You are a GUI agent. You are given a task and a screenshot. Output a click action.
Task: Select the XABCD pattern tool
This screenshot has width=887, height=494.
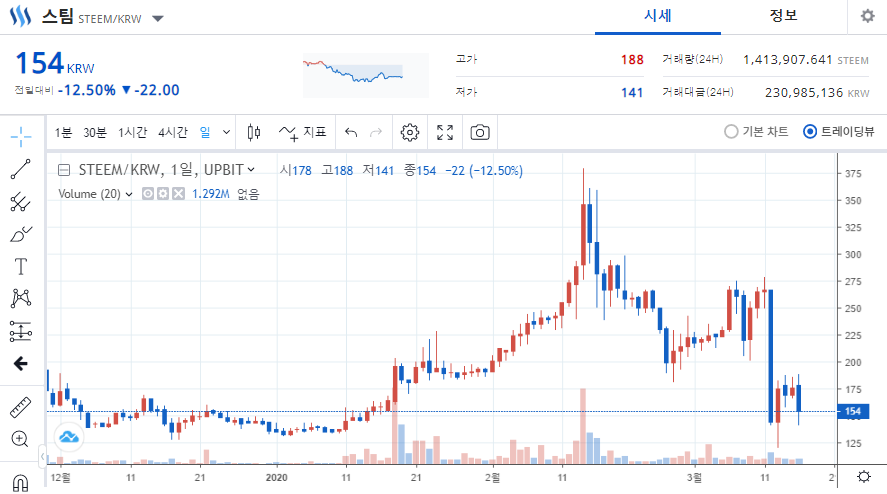point(21,298)
